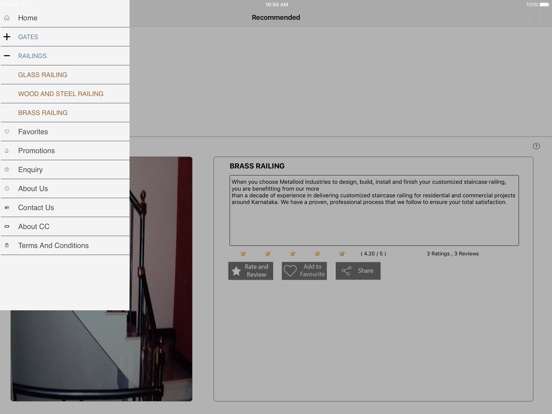Click the '3 Ratings , 3 Reviews' text
The width and height of the screenshot is (552, 414).
click(x=453, y=254)
